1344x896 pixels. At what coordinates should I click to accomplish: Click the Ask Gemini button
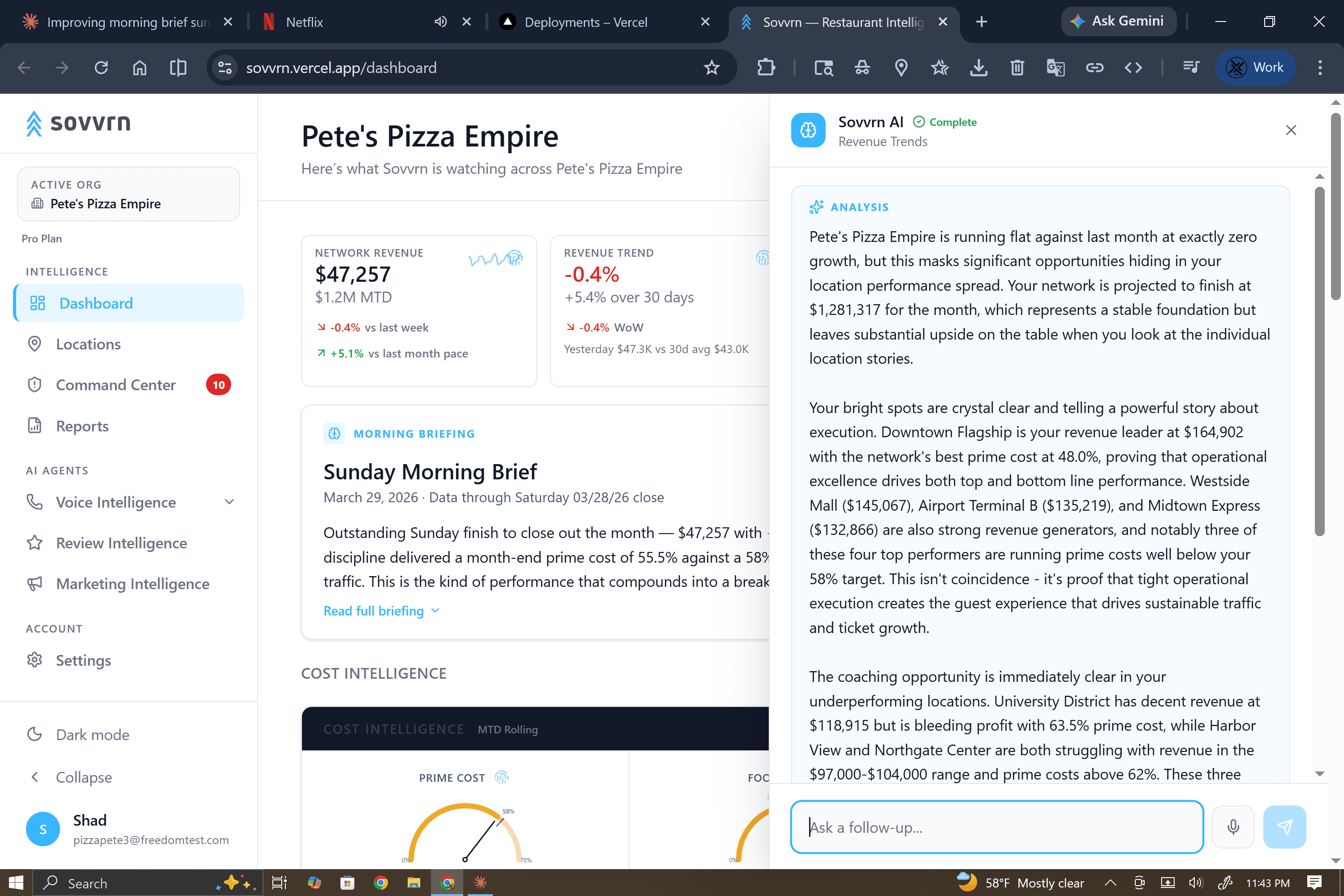click(x=1118, y=22)
